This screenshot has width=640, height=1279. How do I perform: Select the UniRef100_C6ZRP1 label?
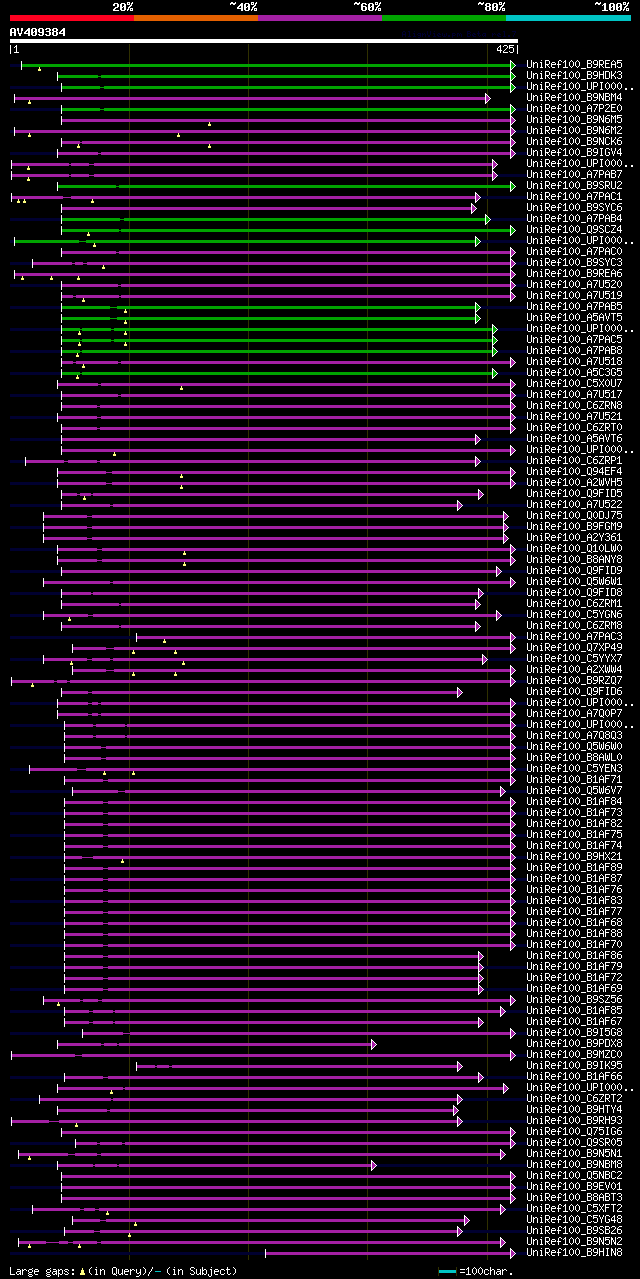click(x=574, y=460)
